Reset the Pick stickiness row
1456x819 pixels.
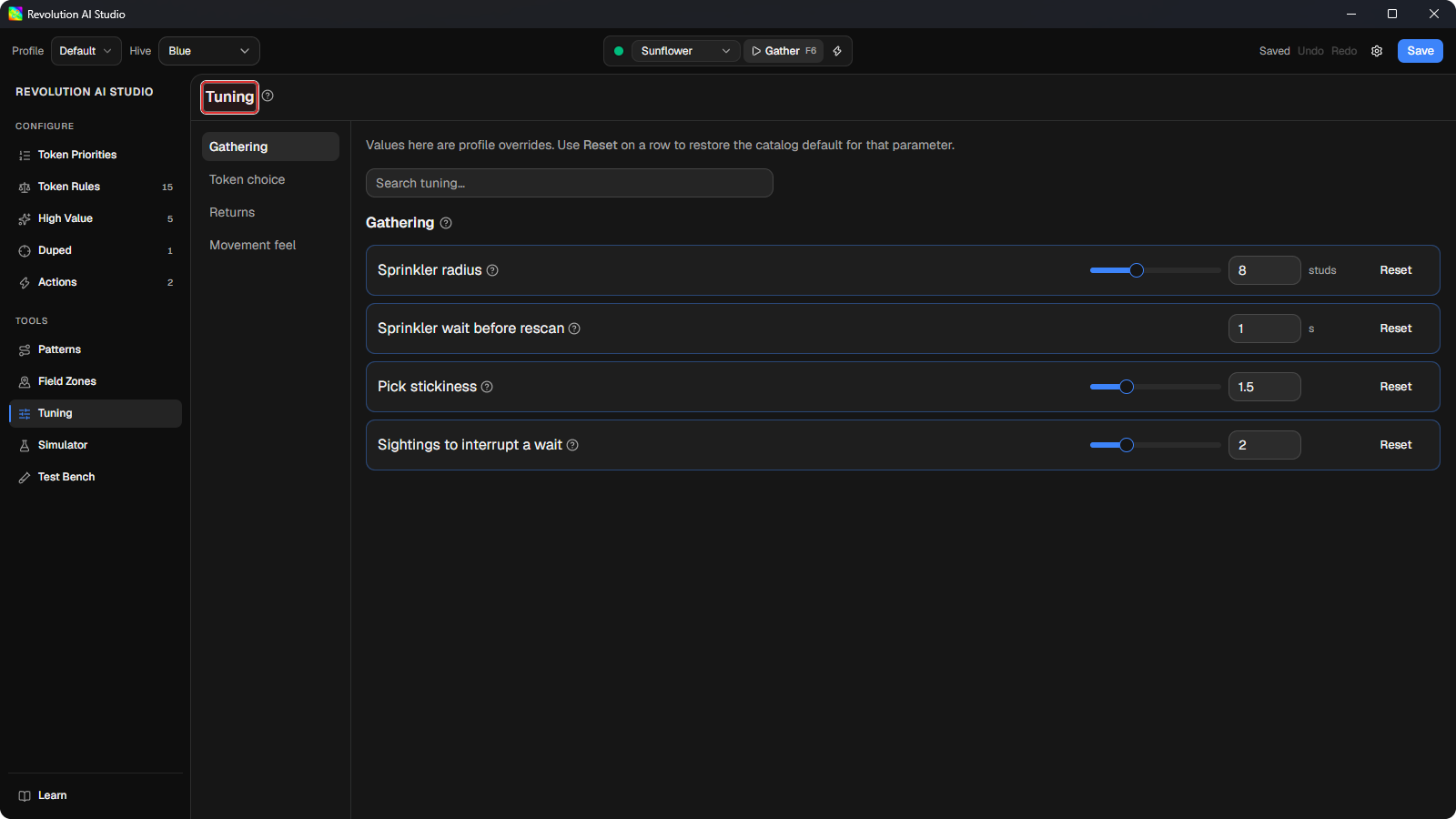[x=1396, y=387]
